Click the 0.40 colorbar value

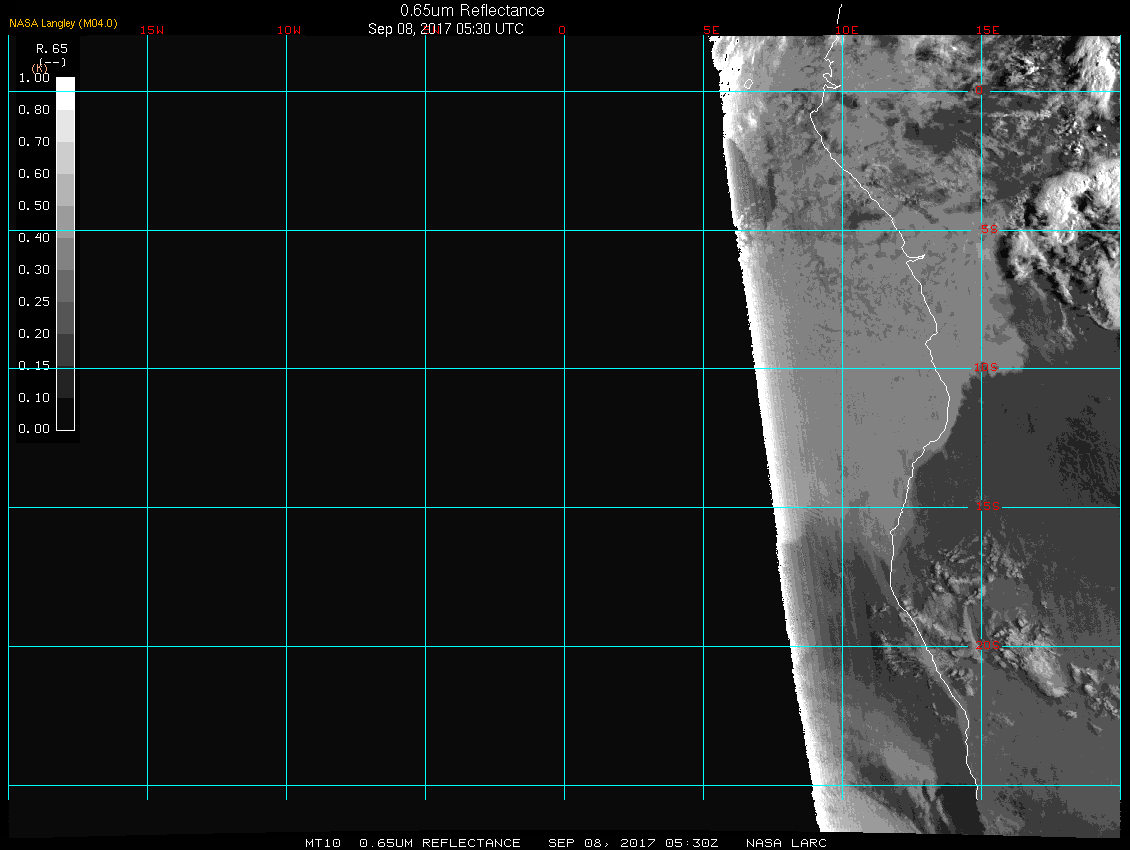tap(34, 237)
